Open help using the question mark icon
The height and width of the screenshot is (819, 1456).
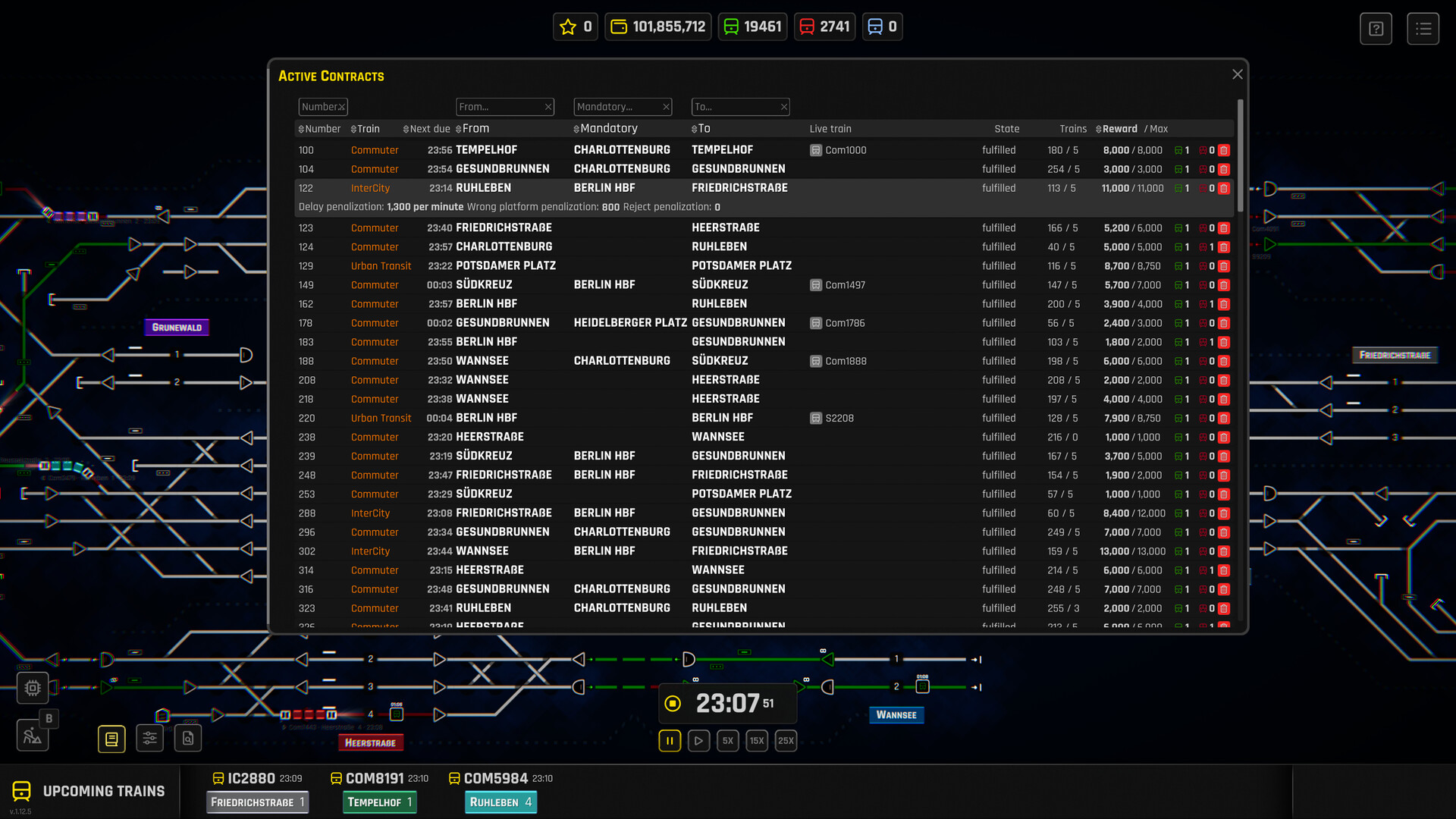(1376, 28)
